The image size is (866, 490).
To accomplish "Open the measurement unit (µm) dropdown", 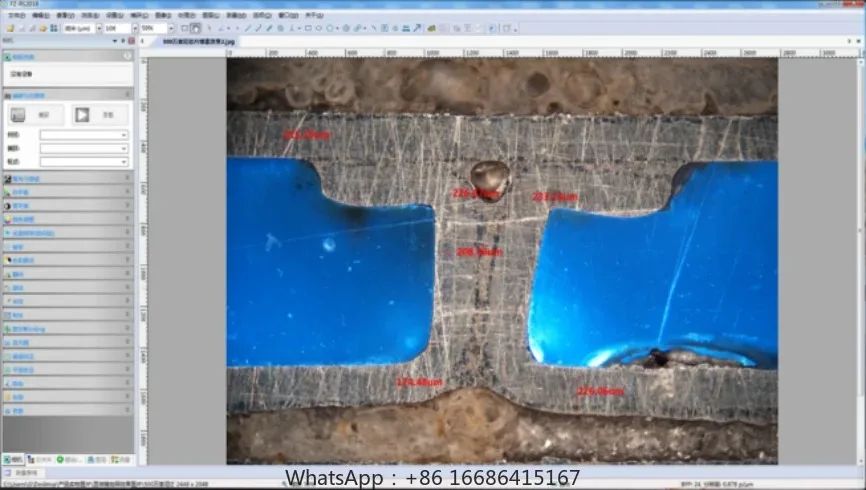I will (97, 28).
